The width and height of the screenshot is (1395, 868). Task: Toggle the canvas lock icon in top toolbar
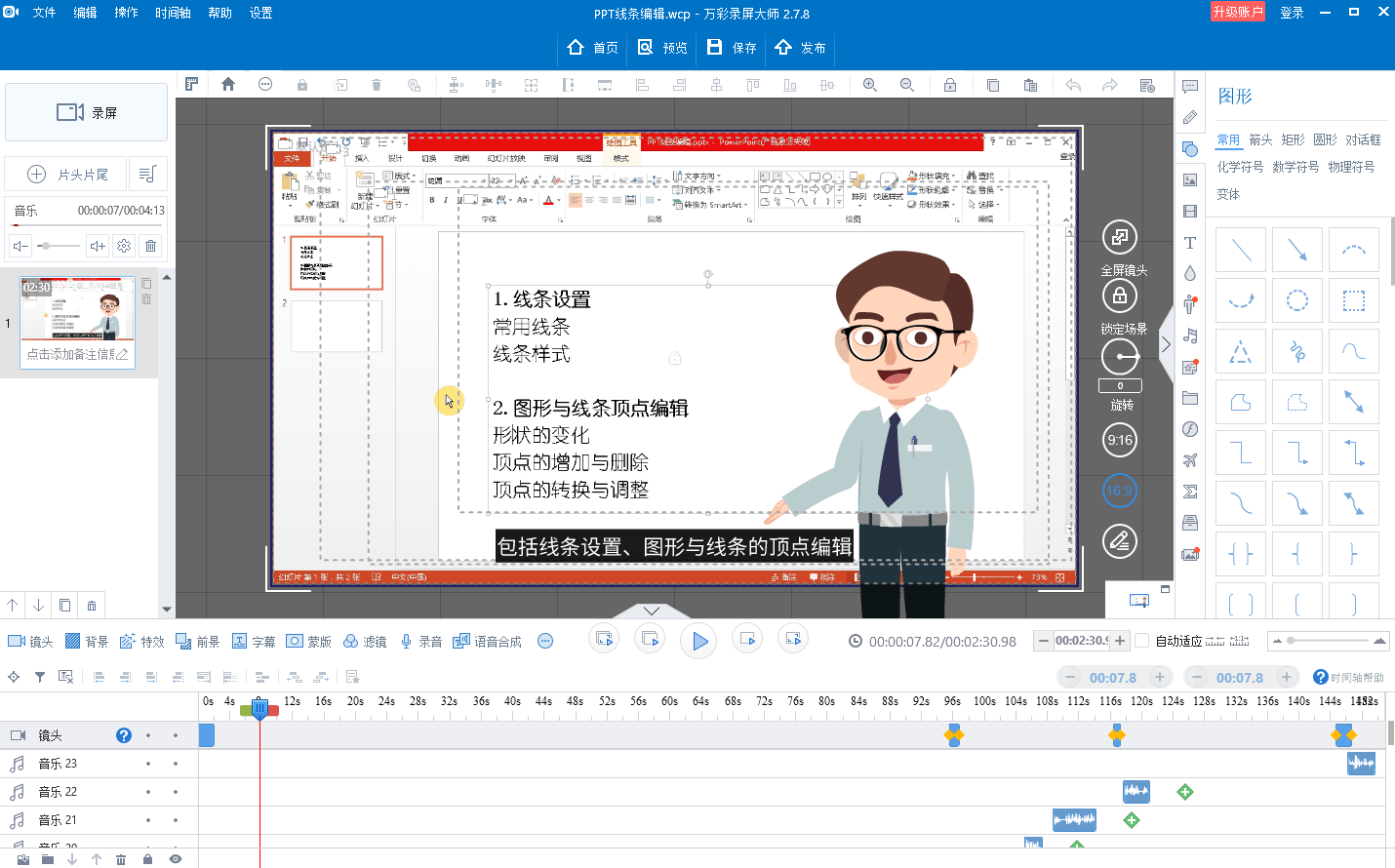click(949, 85)
